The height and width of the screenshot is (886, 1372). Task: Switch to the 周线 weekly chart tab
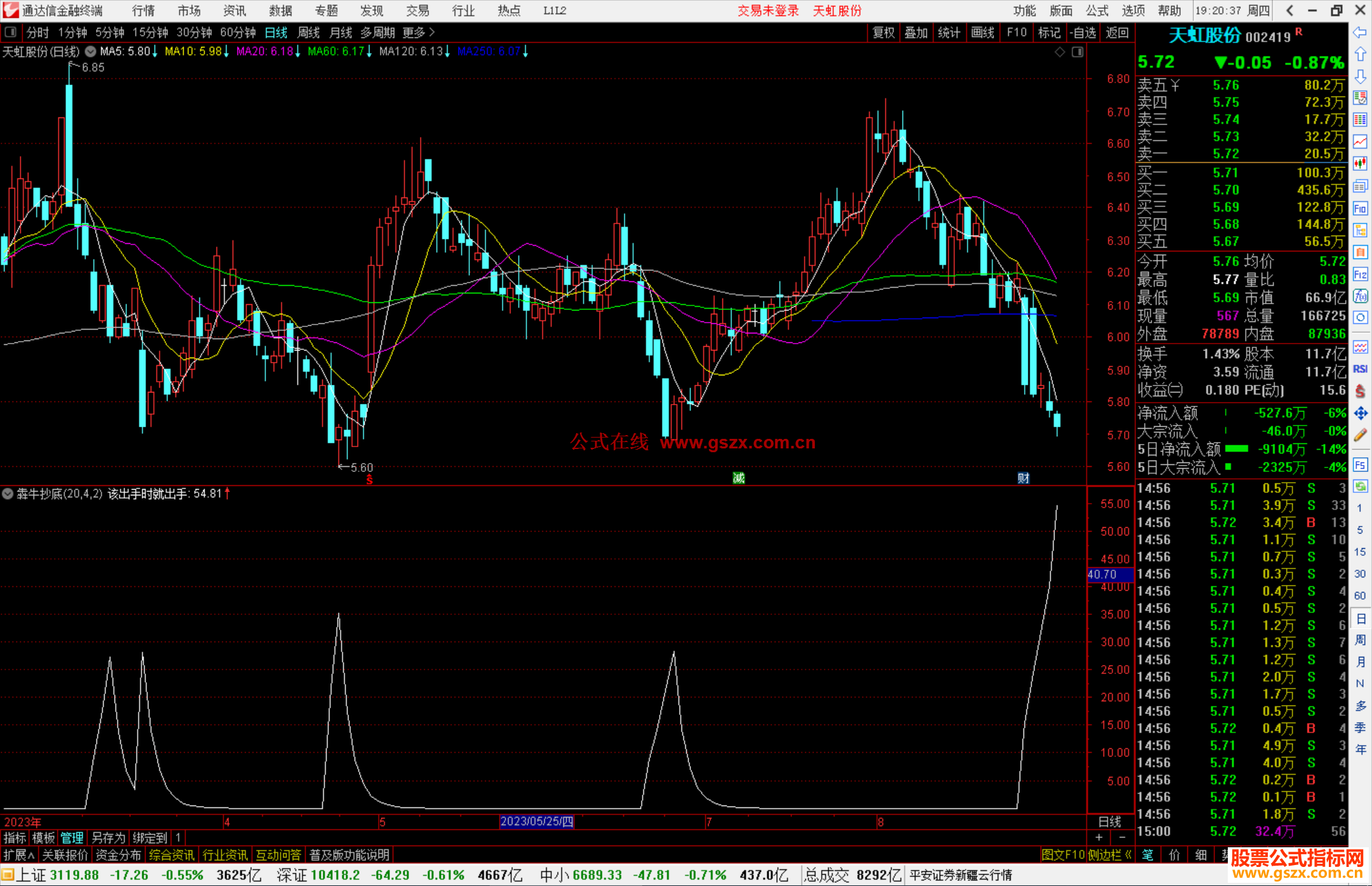click(x=308, y=32)
